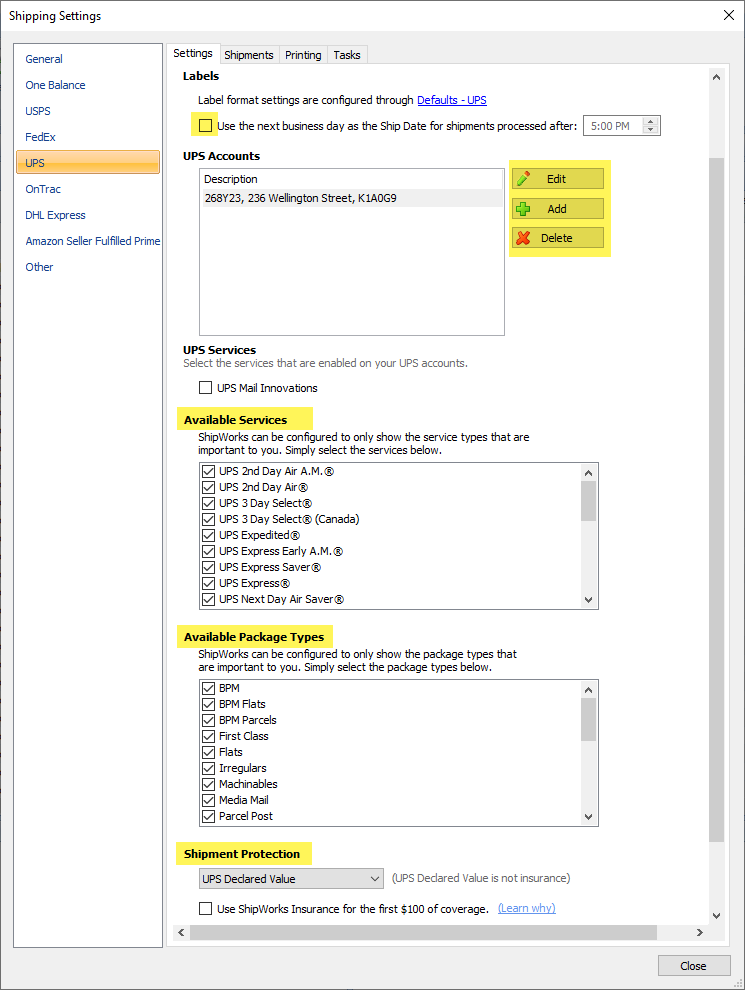The height and width of the screenshot is (990, 745).
Task: Open the UPS Declared Value dropdown
Action: pos(291,878)
